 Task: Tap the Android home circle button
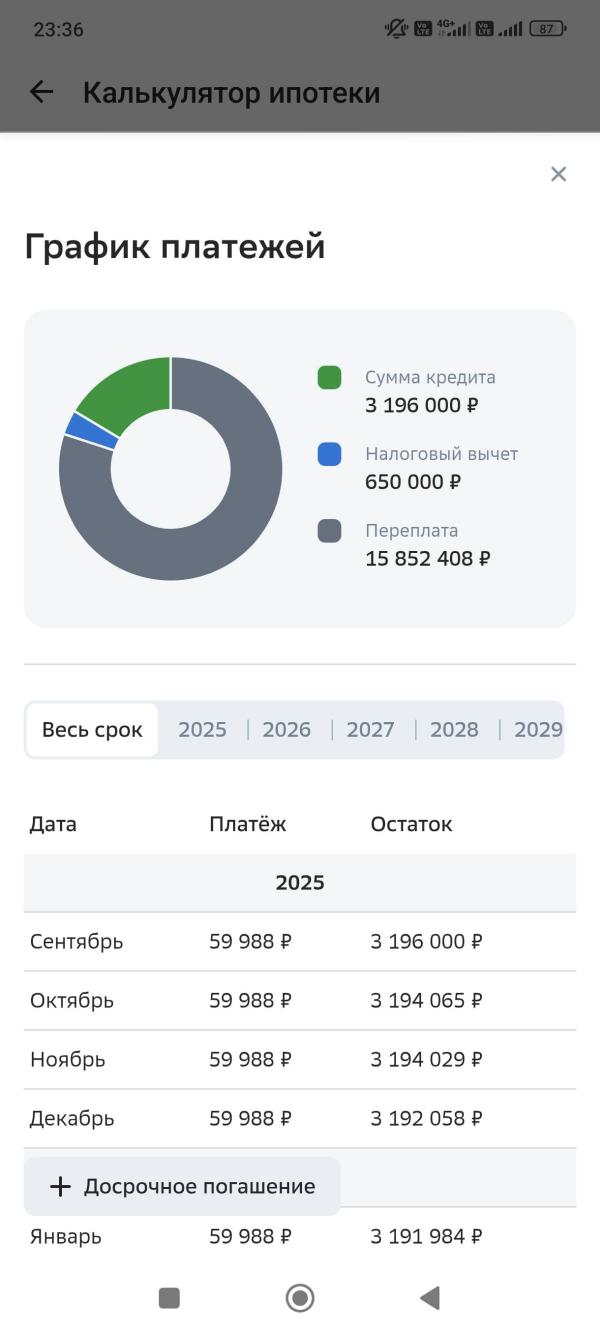[x=300, y=1298]
